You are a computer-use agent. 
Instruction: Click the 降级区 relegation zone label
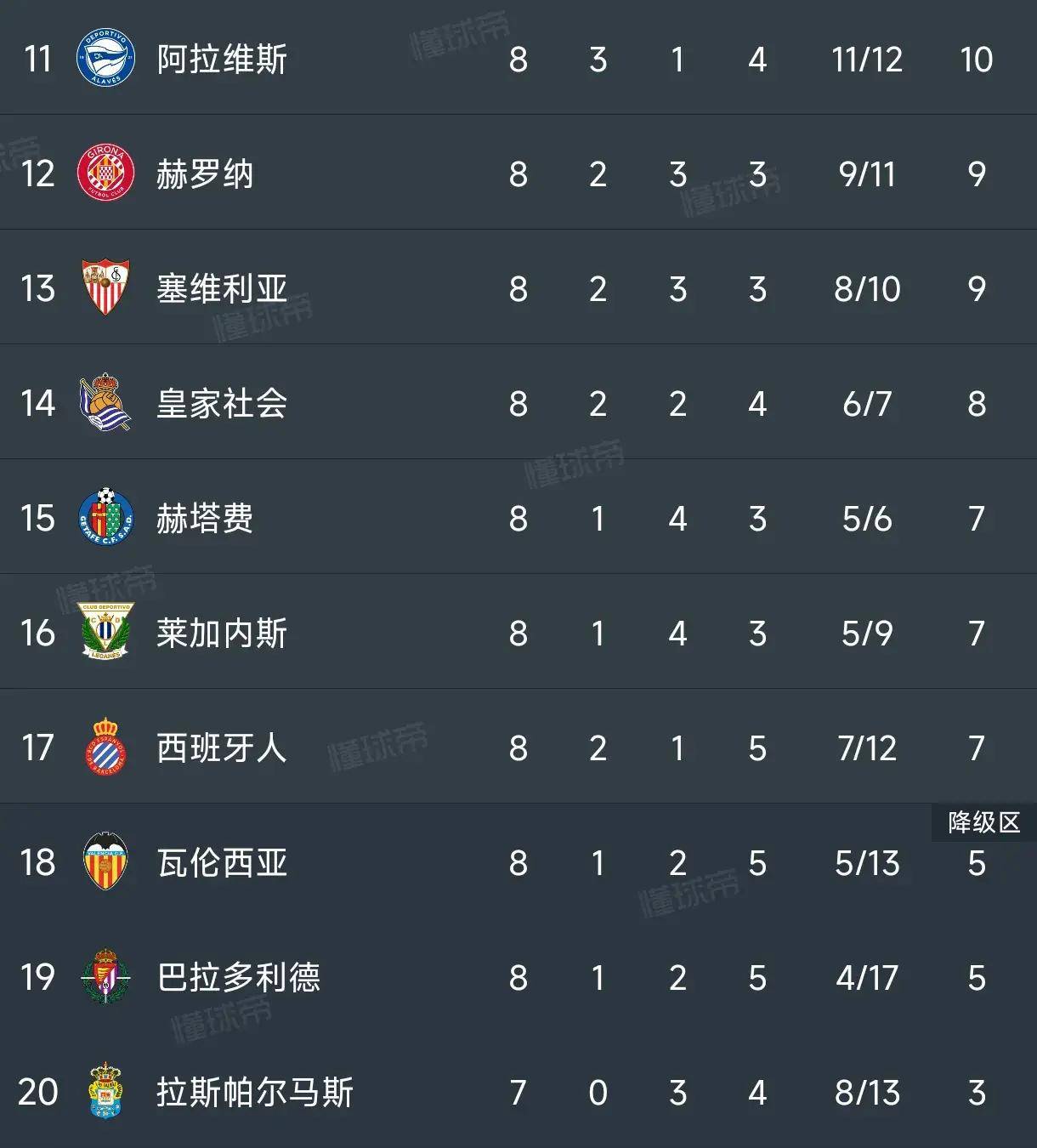coord(983,822)
